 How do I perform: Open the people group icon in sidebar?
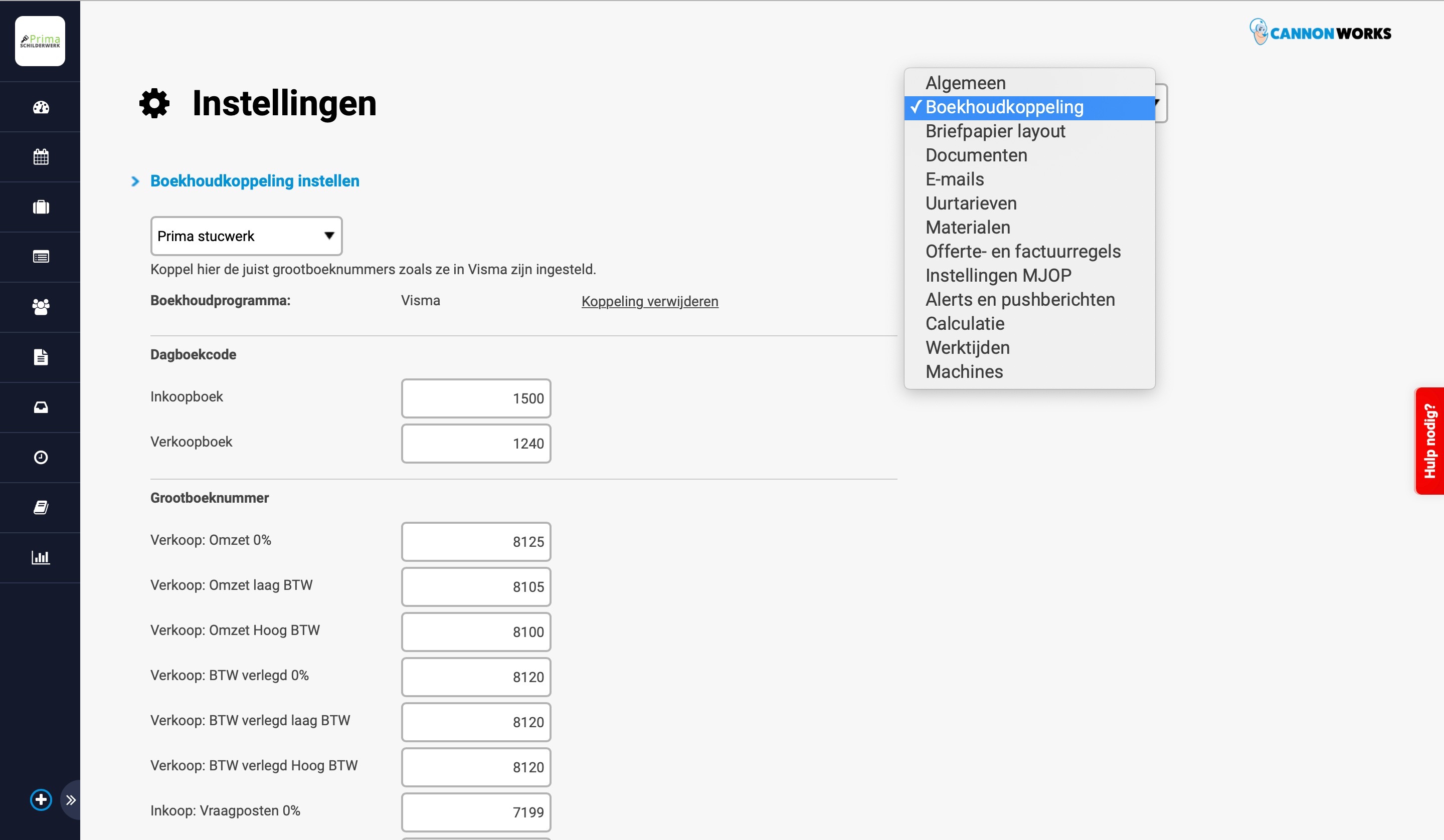coord(41,307)
